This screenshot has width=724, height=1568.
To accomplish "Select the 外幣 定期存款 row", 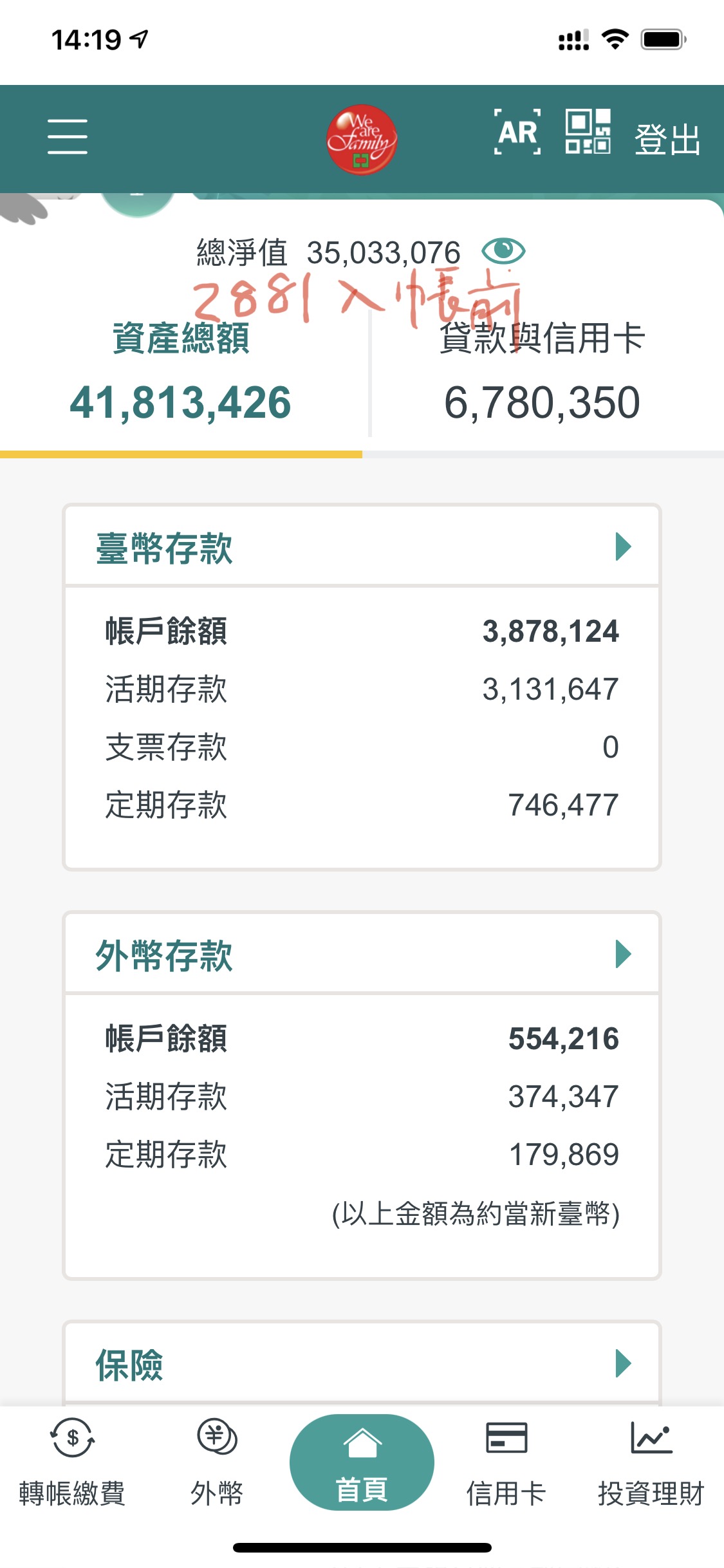I will [362, 1154].
